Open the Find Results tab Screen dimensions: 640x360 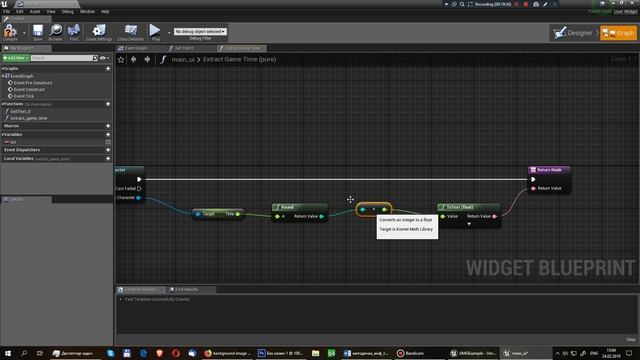[187, 289]
